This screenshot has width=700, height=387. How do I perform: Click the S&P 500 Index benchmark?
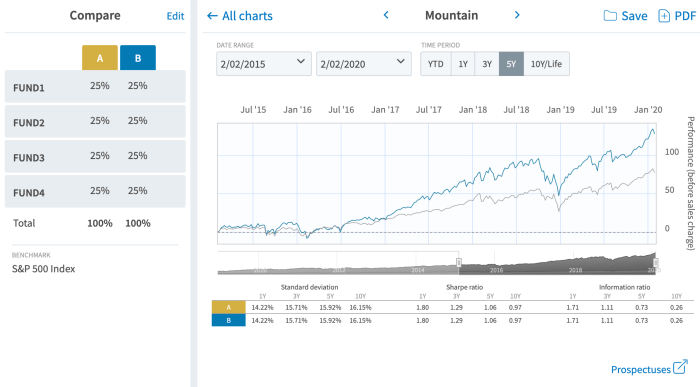click(x=44, y=269)
